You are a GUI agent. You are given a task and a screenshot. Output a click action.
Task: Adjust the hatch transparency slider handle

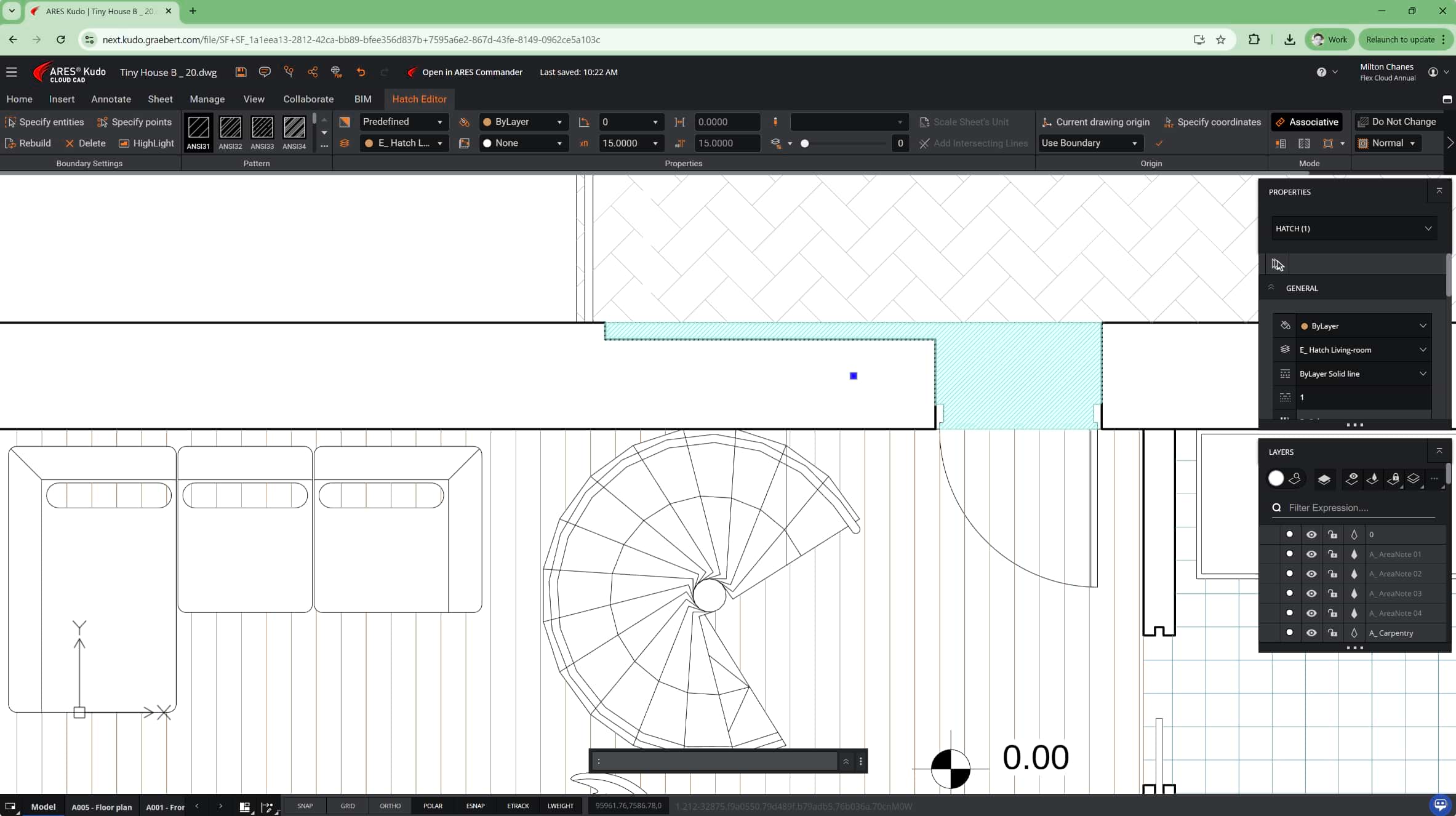(804, 143)
